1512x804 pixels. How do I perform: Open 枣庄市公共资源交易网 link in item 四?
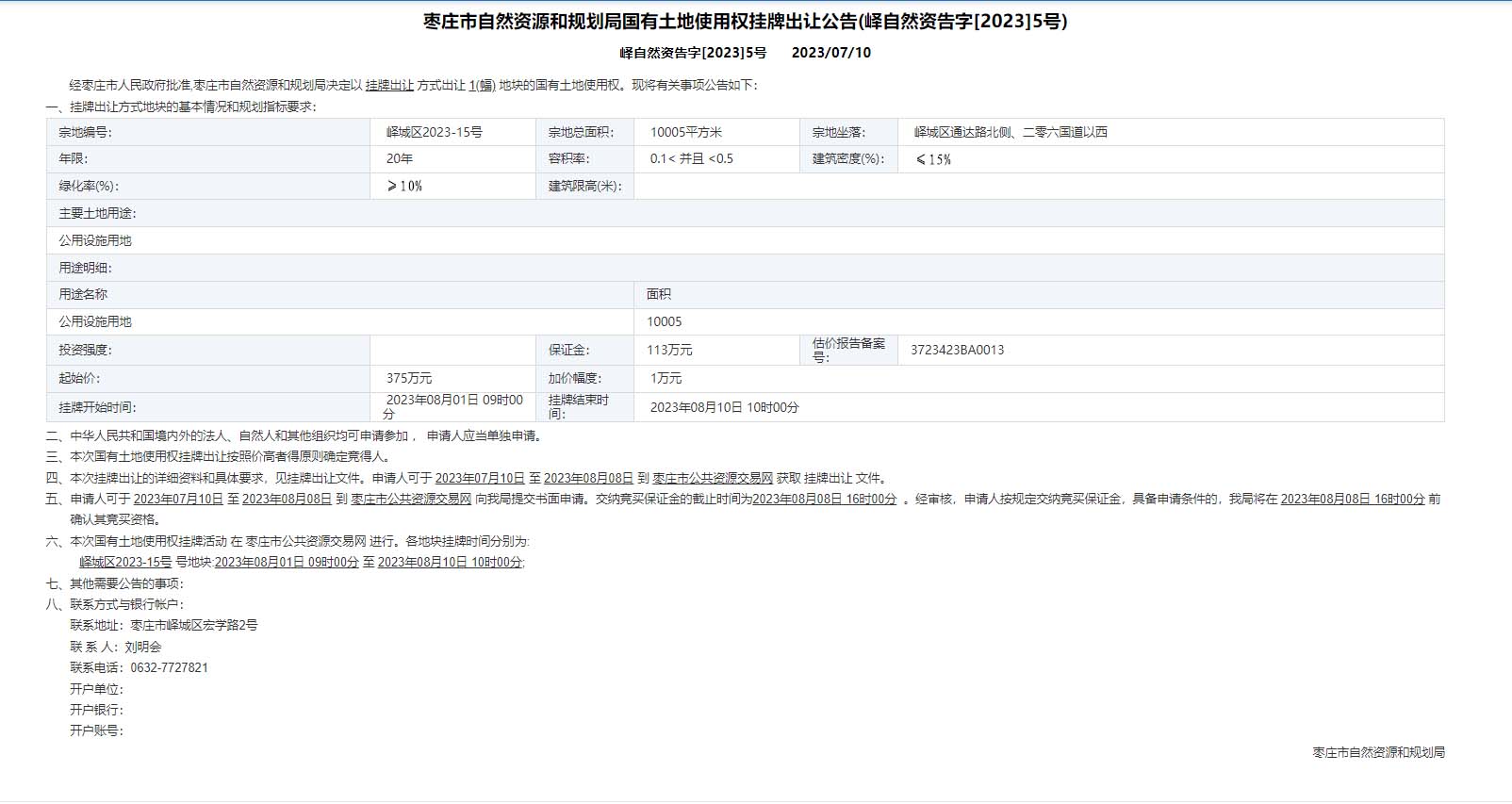[x=713, y=478]
